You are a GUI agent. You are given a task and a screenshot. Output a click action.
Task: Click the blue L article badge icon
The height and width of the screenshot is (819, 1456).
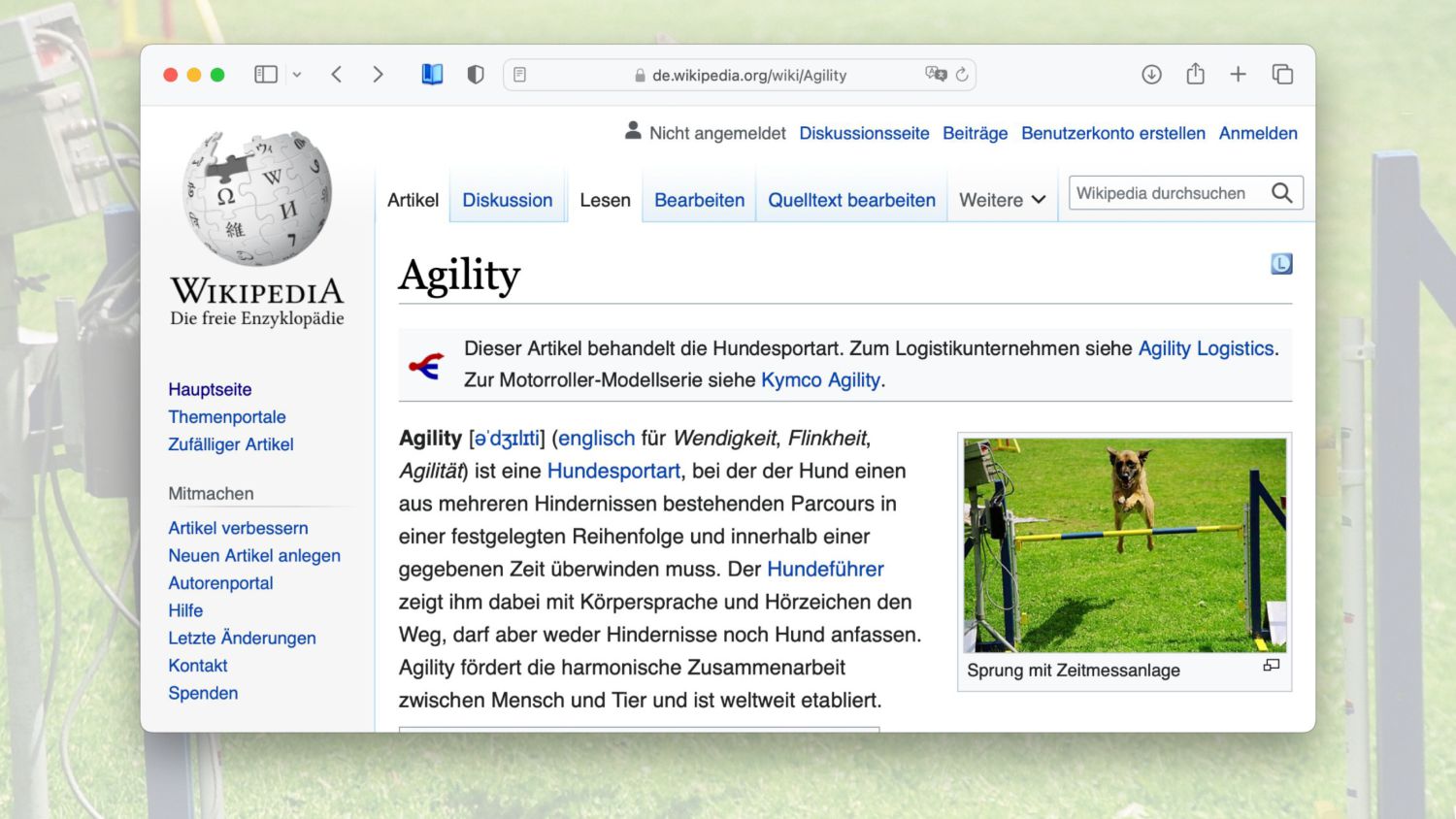coord(1281,264)
